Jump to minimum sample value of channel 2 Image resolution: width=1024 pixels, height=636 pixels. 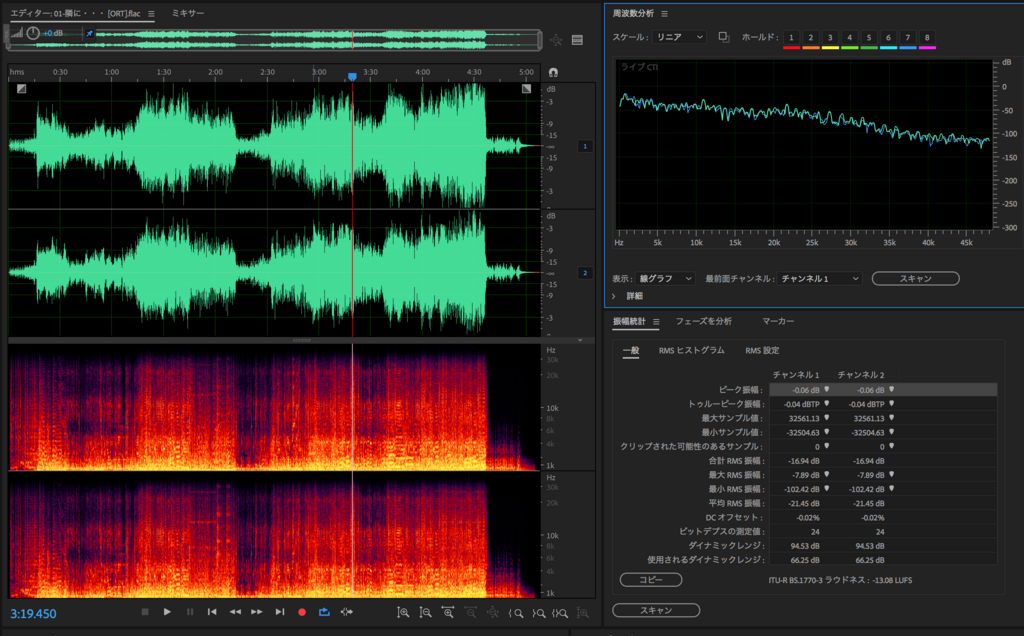coord(891,432)
